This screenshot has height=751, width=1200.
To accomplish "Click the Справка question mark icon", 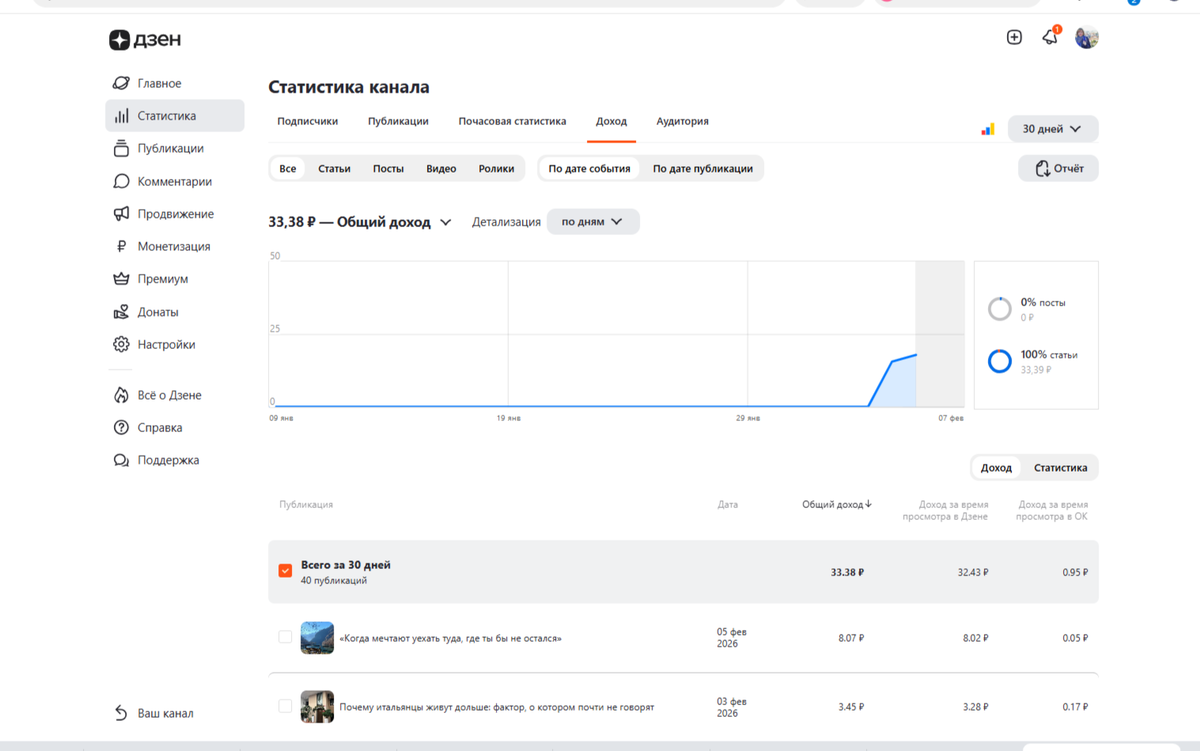I will click(121, 427).
